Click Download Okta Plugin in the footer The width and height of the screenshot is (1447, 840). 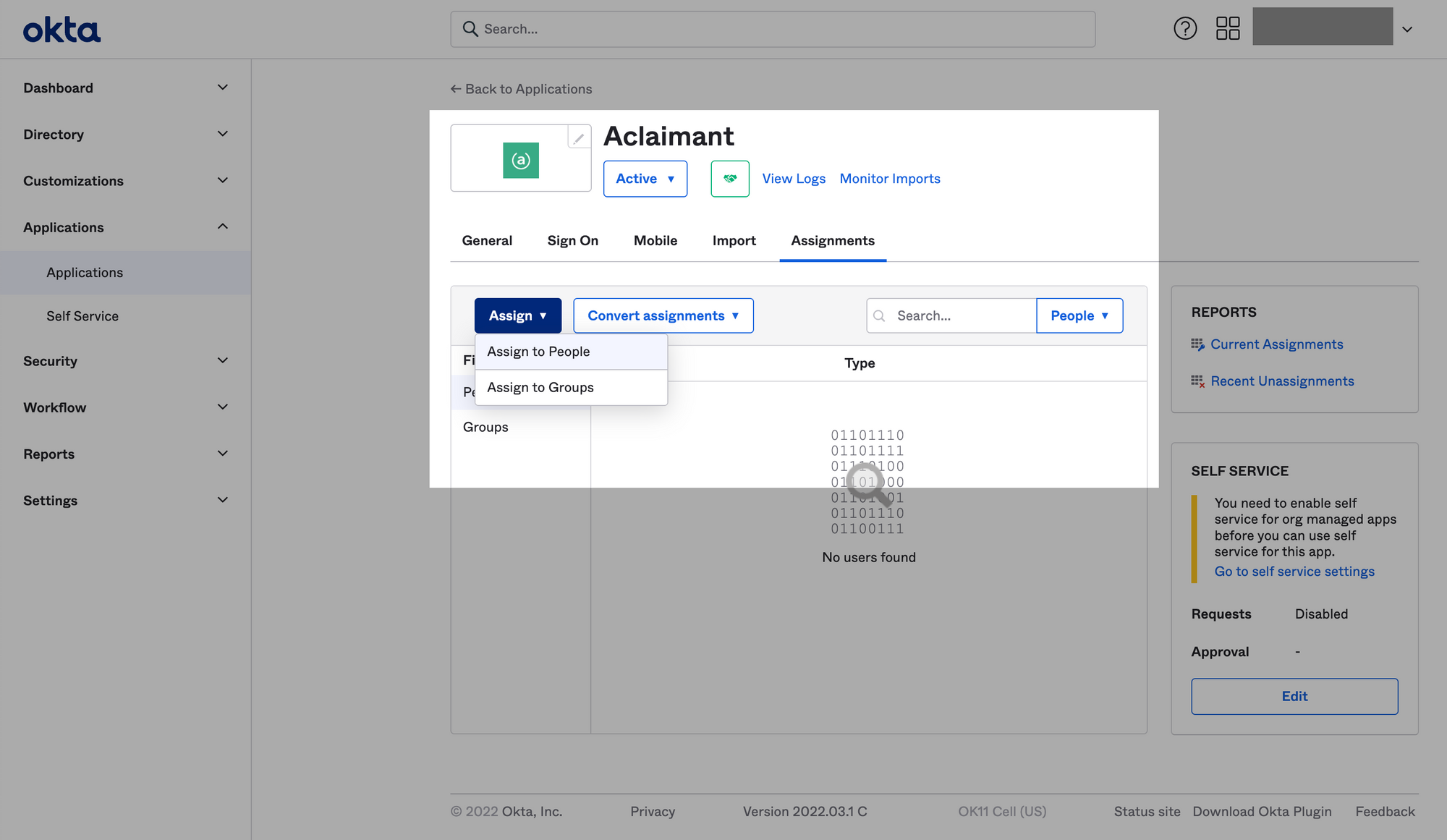1262,812
